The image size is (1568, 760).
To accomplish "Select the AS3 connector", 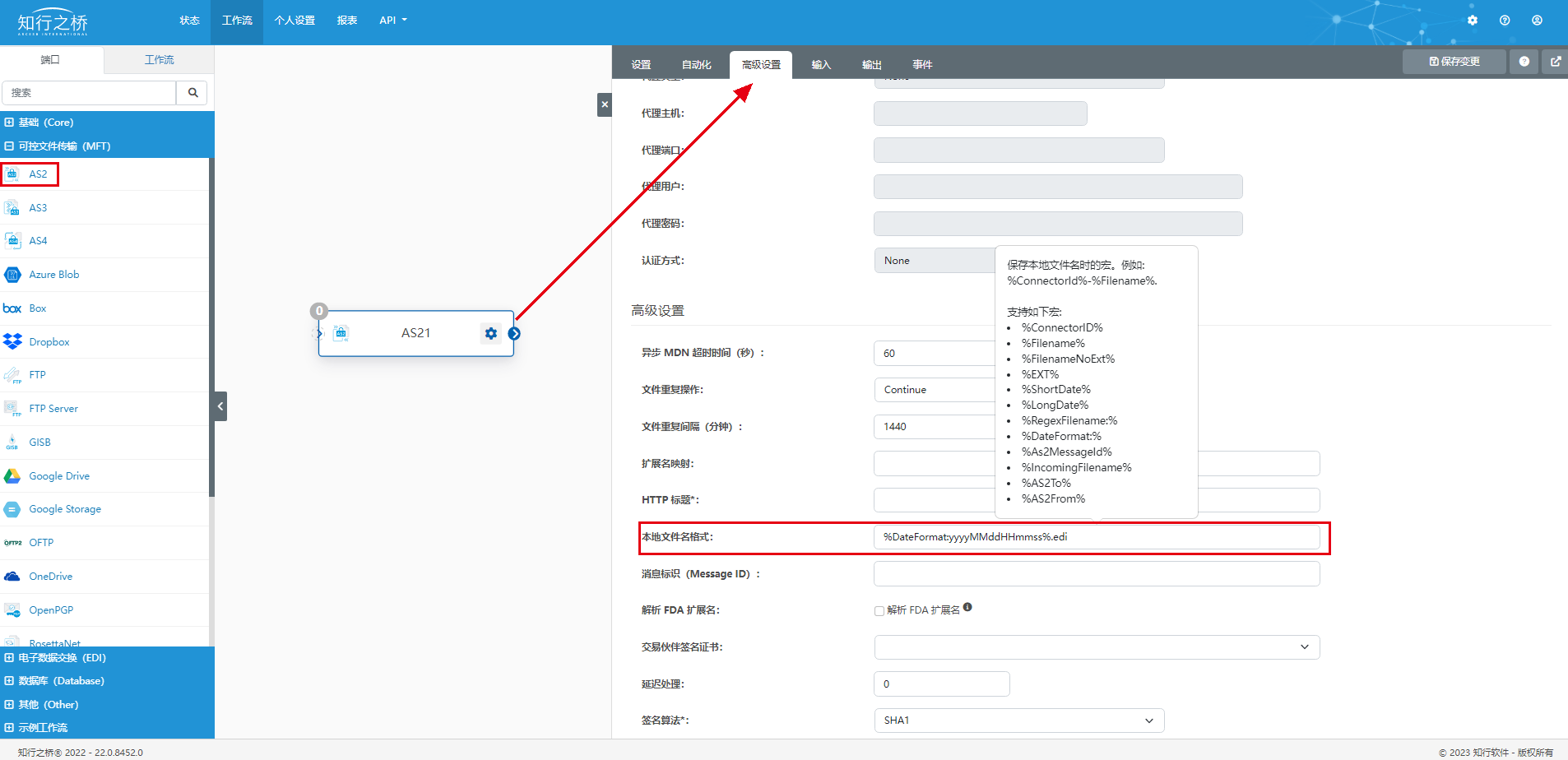I will pos(105,208).
